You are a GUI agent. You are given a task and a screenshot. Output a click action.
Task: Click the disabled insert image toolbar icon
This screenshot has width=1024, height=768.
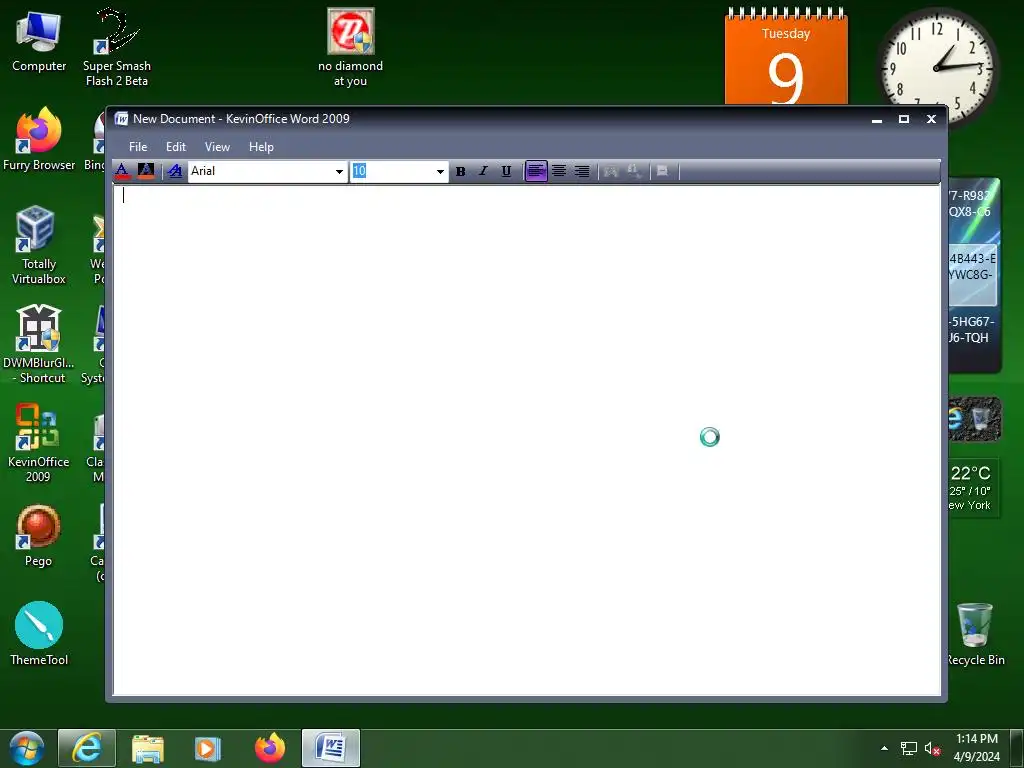pyautogui.click(x=611, y=171)
